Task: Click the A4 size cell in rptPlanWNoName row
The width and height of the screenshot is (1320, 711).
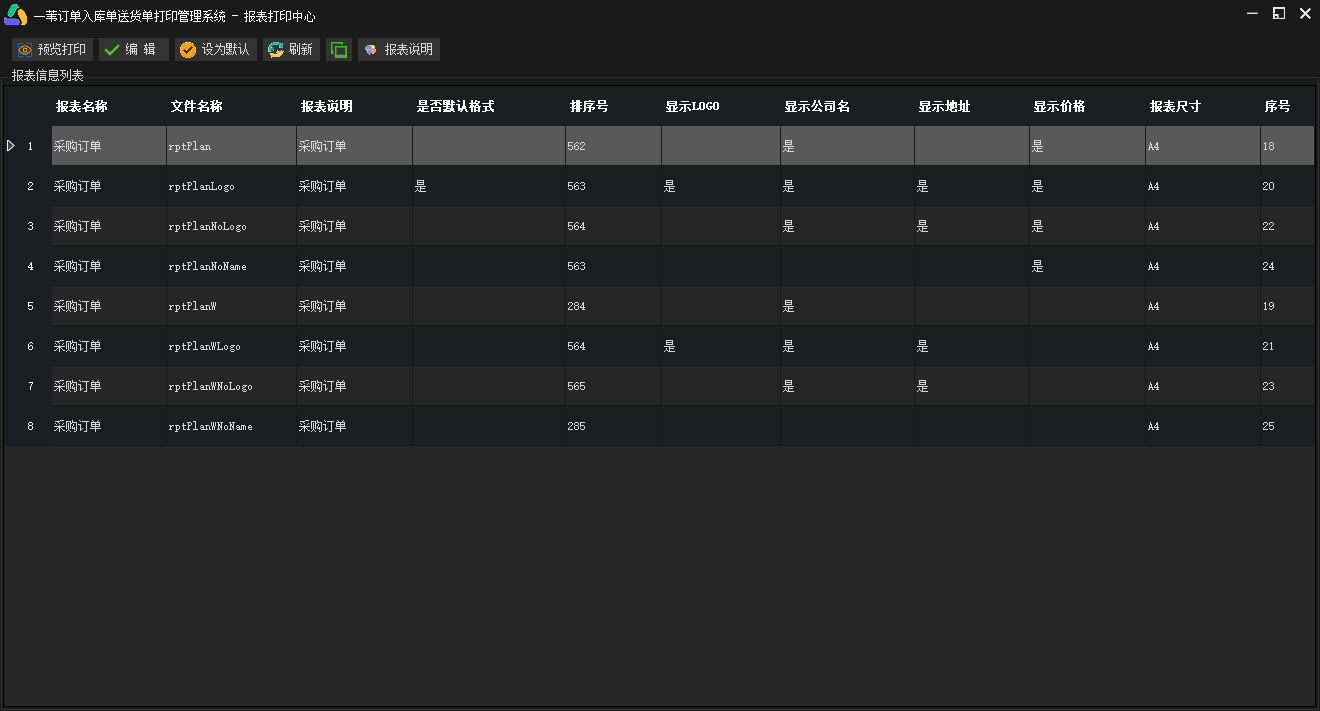Action: pos(1203,426)
